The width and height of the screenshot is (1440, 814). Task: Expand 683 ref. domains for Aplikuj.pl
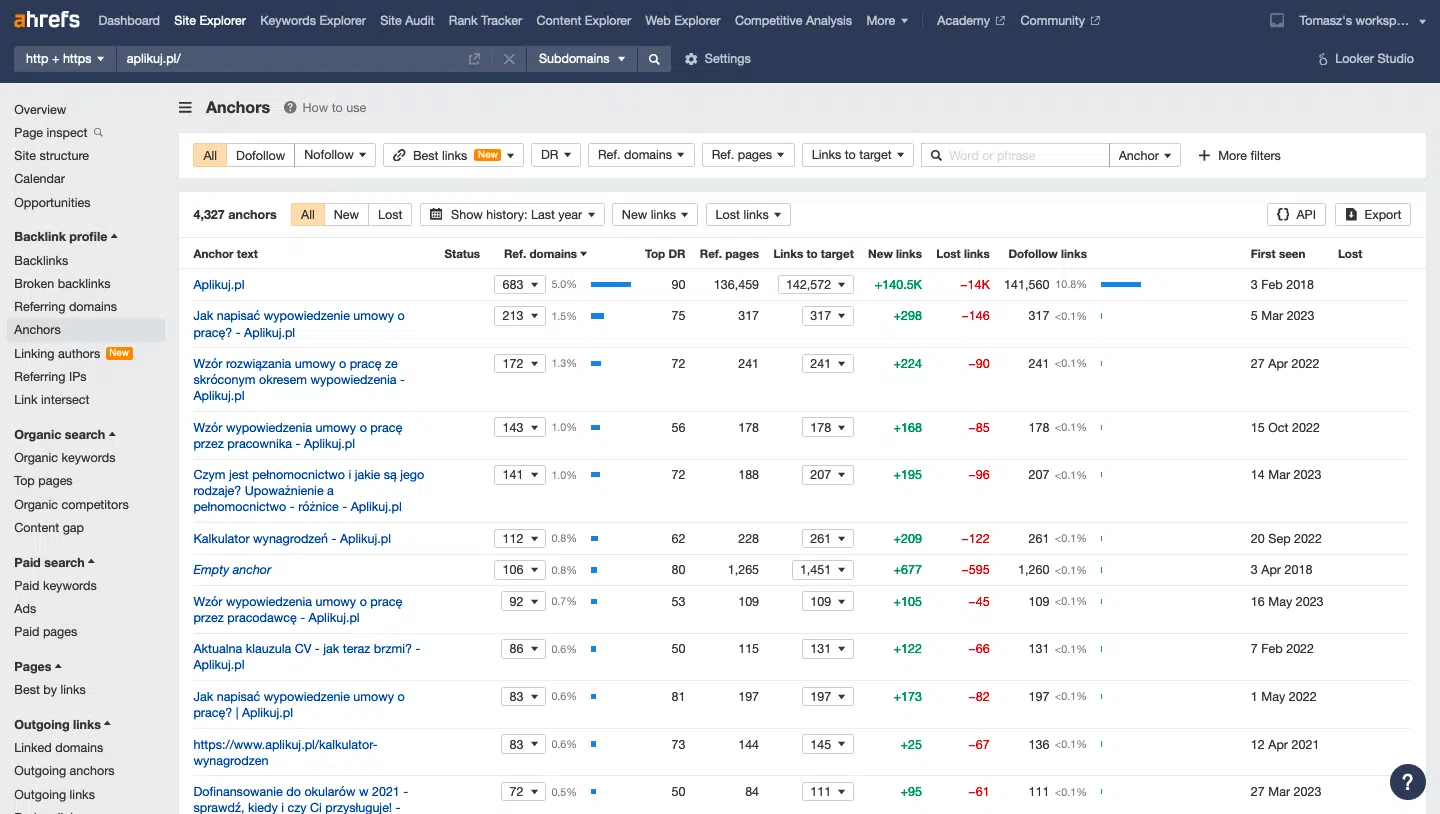[519, 284]
